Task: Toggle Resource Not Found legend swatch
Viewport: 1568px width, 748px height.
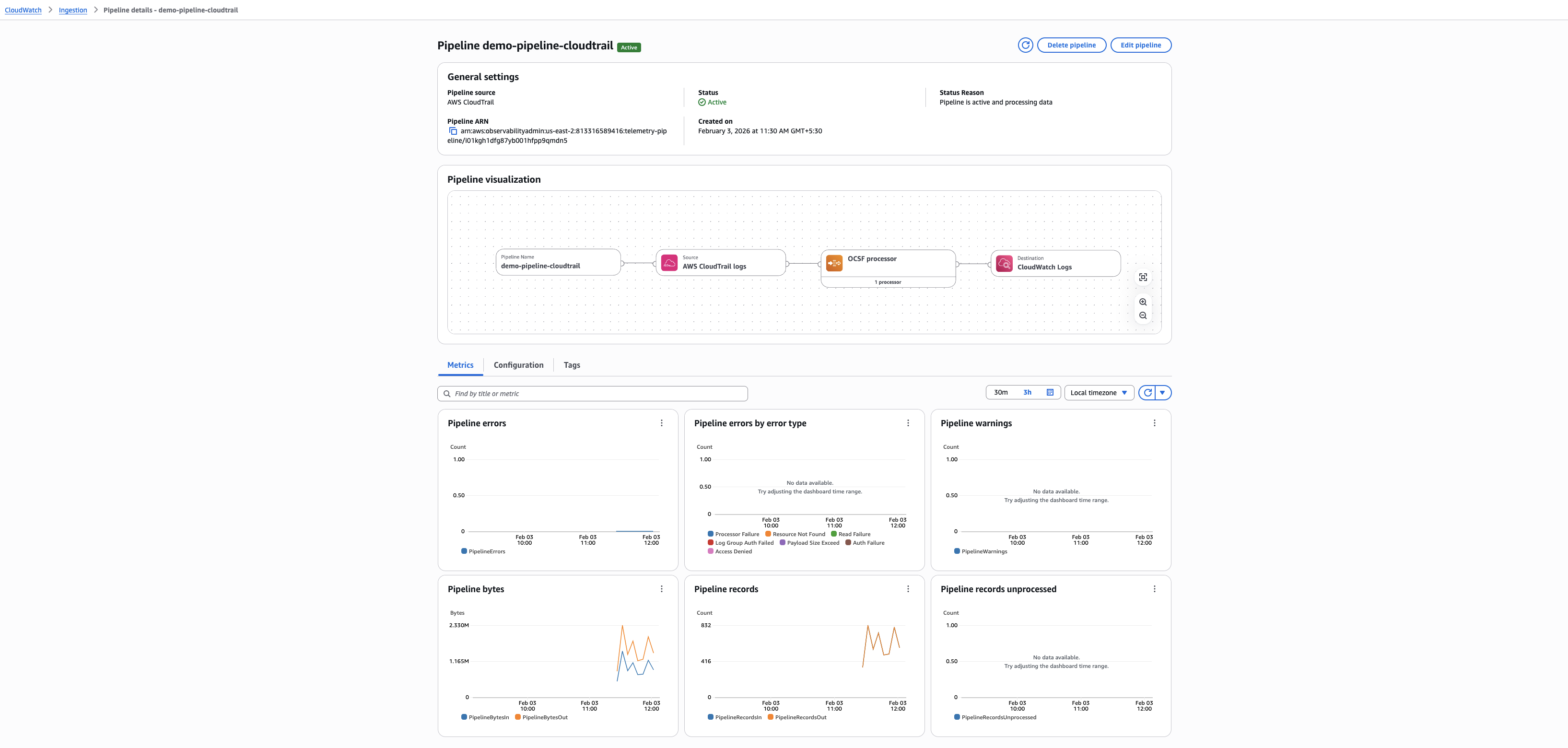Action: (x=768, y=534)
